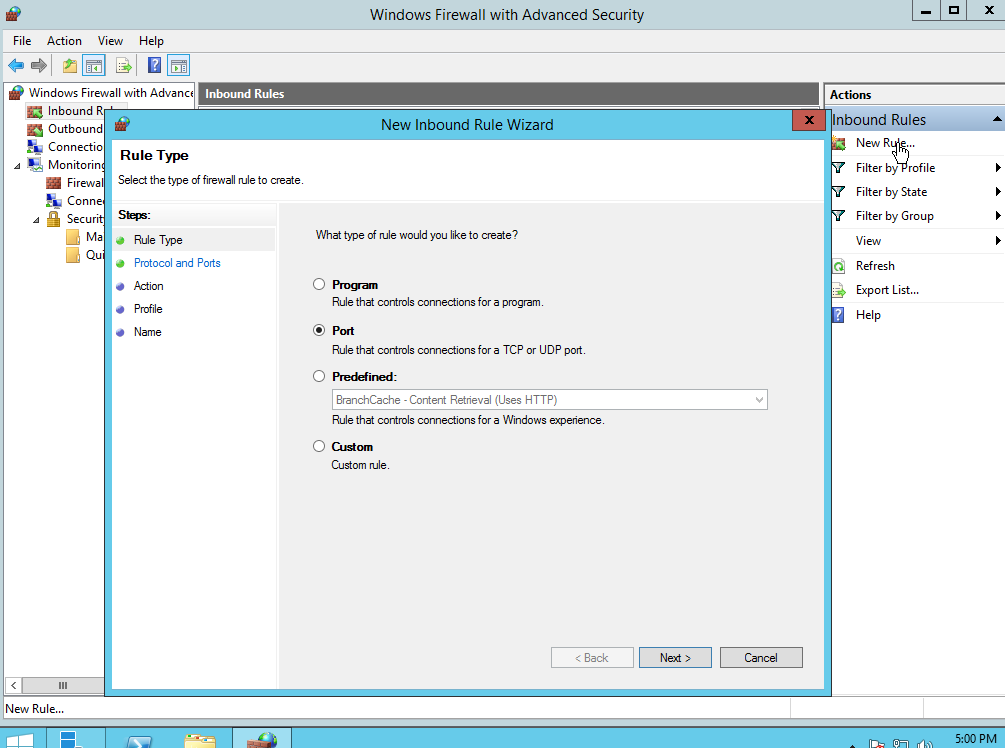This screenshot has height=748, width=1005.
Task: Click the Cancel button in wizard
Action: click(761, 658)
